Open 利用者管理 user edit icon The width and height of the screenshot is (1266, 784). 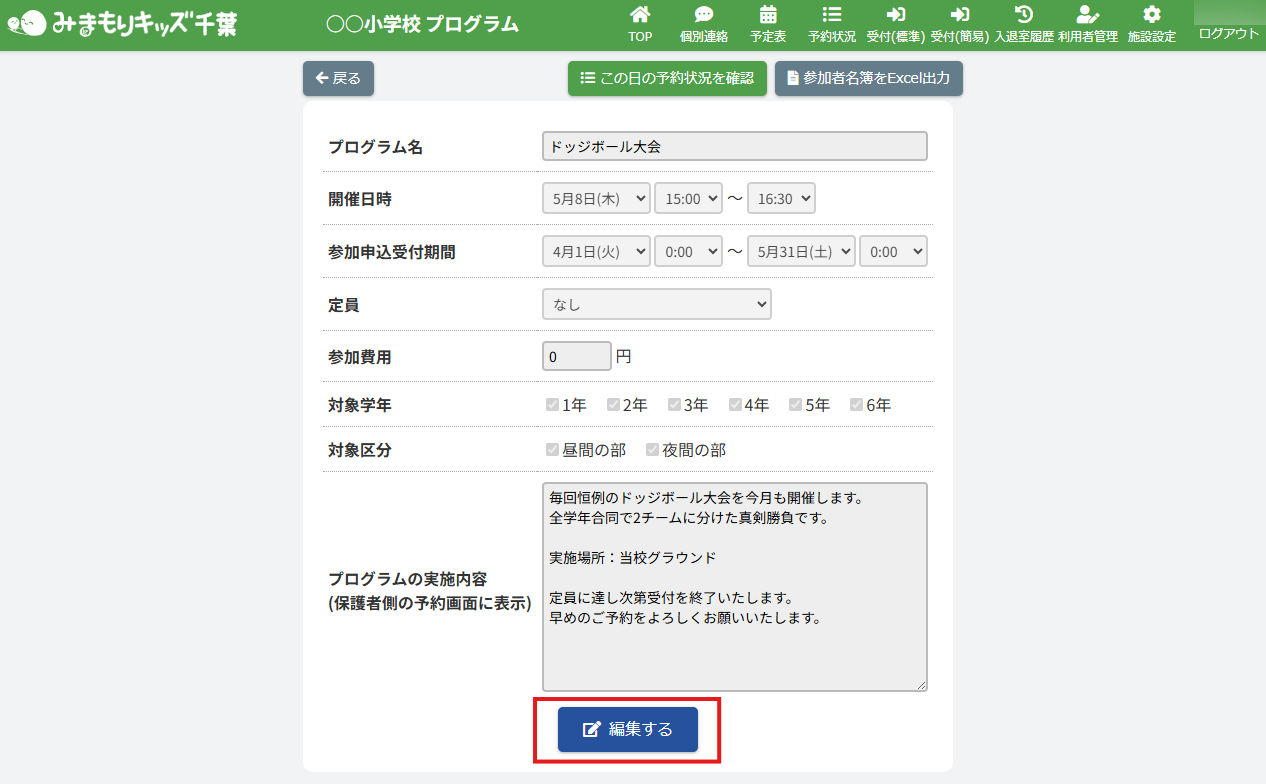[1087, 15]
